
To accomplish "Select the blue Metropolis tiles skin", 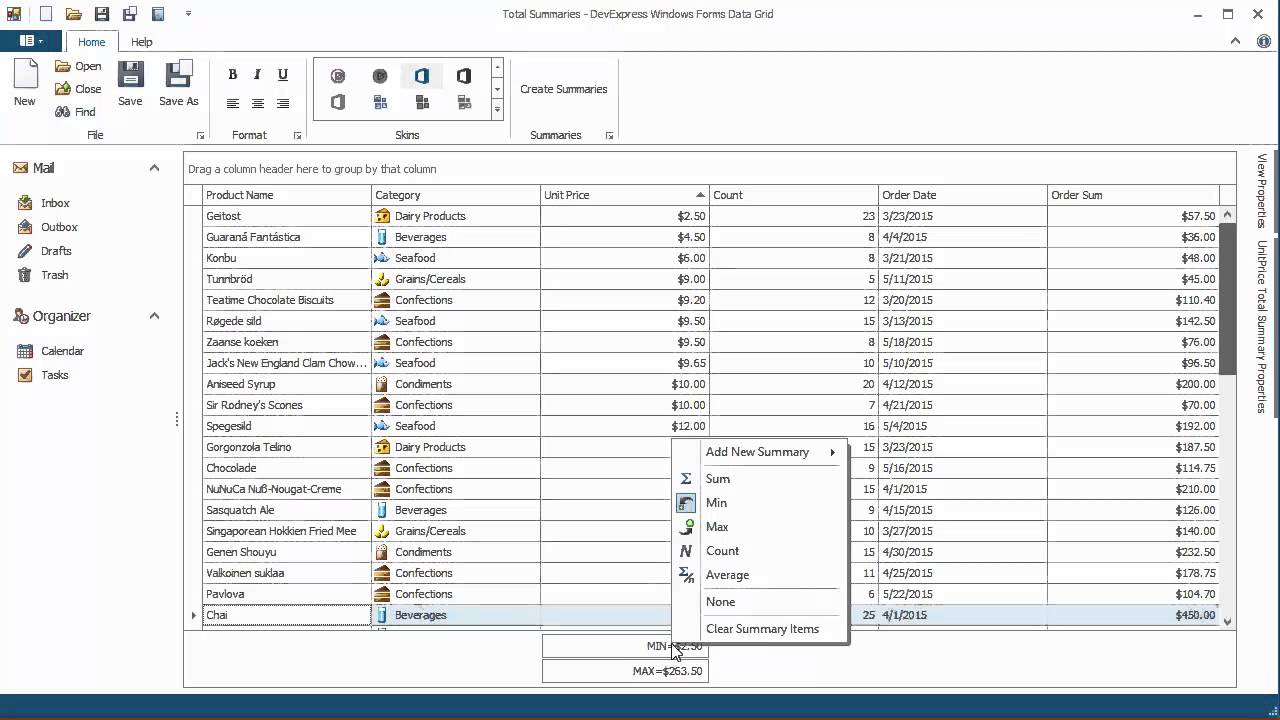I will (x=380, y=102).
